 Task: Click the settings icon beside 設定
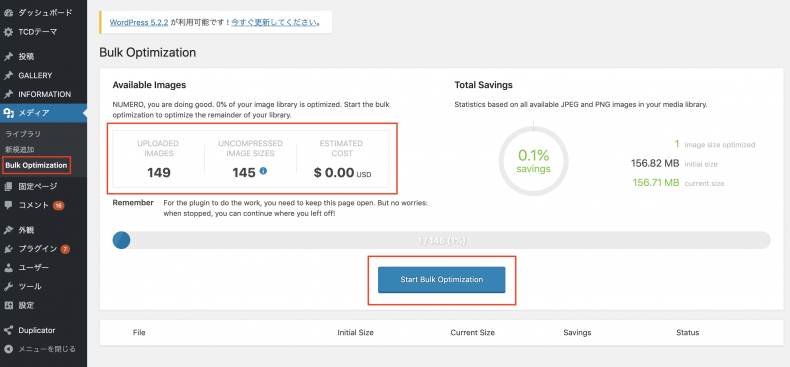coord(8,305)
